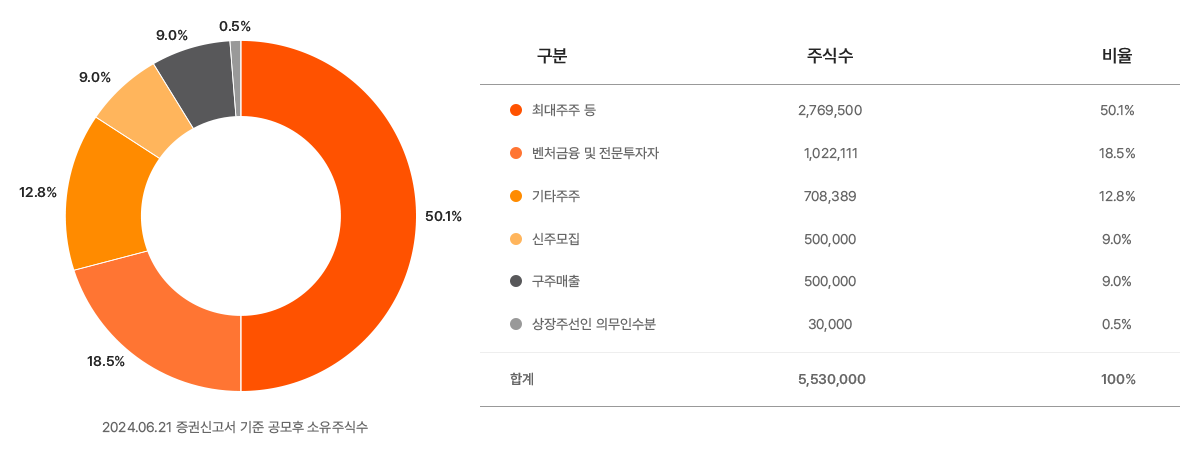Click the light orange 신주모집 legend dot

click(516, 239)
